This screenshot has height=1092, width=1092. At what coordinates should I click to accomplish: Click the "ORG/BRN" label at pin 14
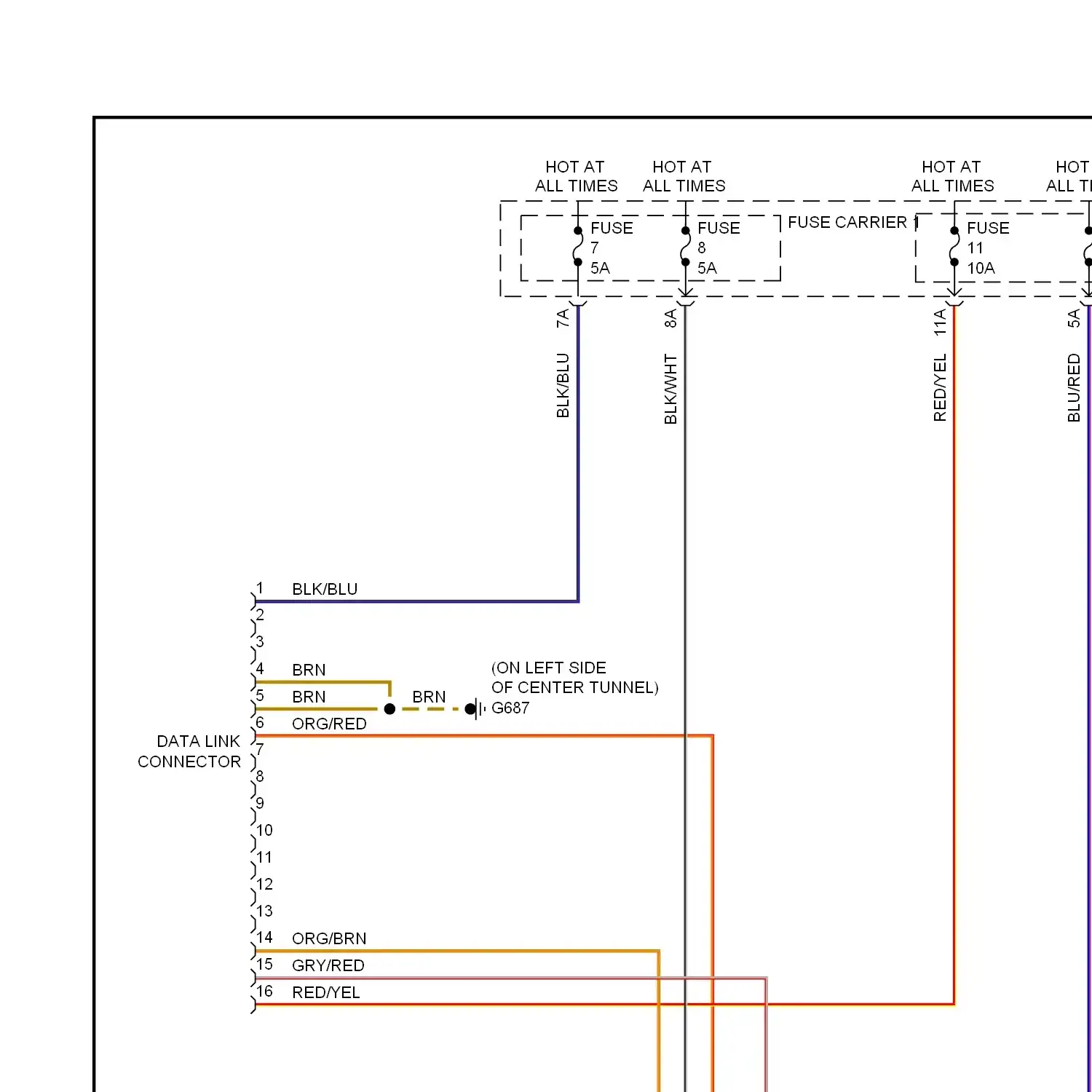click(329, 938)
